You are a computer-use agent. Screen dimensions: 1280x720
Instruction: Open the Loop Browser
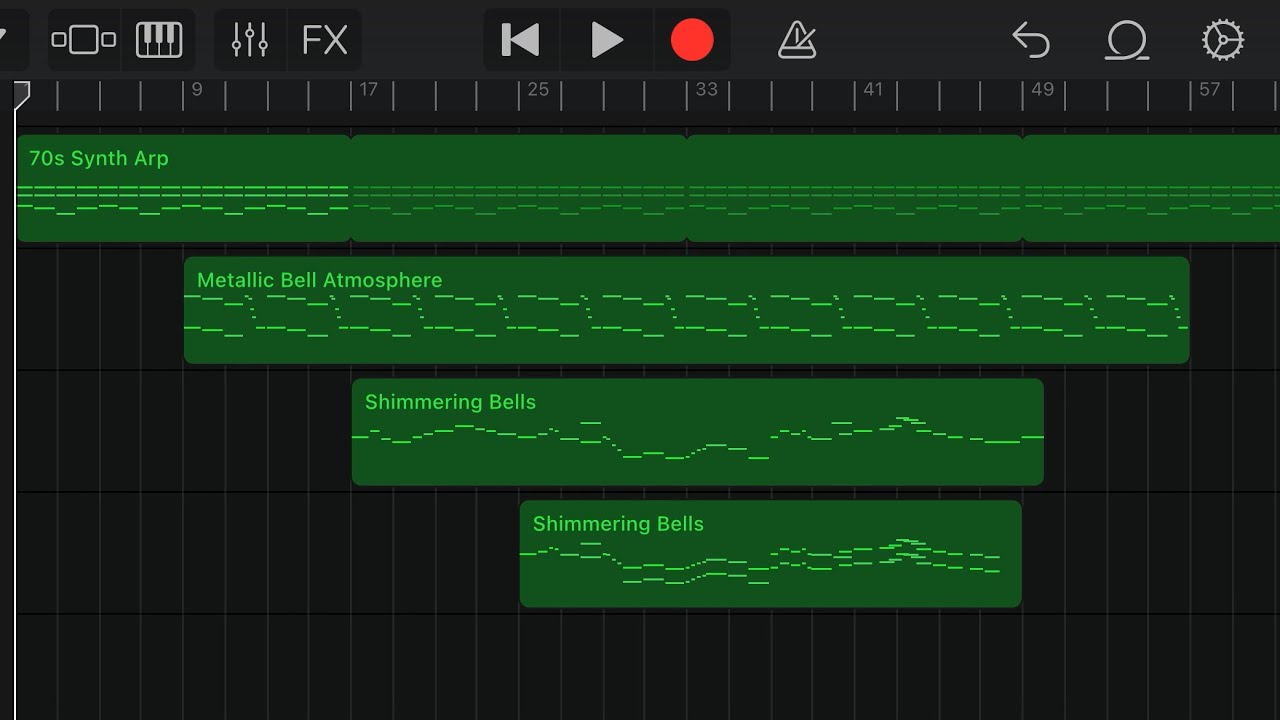[x=1127, y=40]
